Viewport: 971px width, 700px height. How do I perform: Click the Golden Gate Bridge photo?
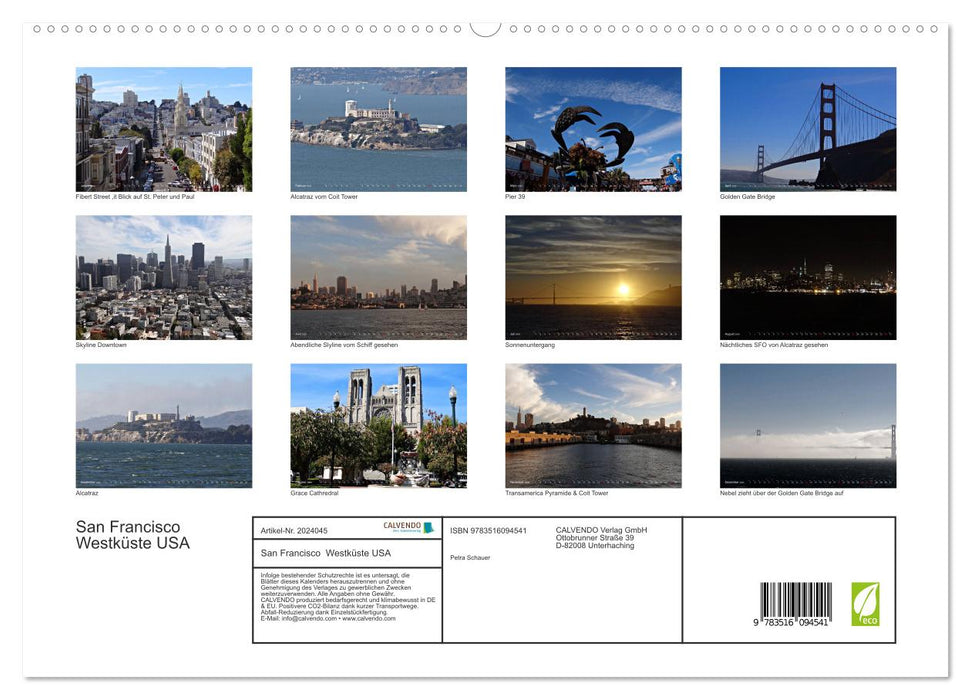click(x=807, y=127)
